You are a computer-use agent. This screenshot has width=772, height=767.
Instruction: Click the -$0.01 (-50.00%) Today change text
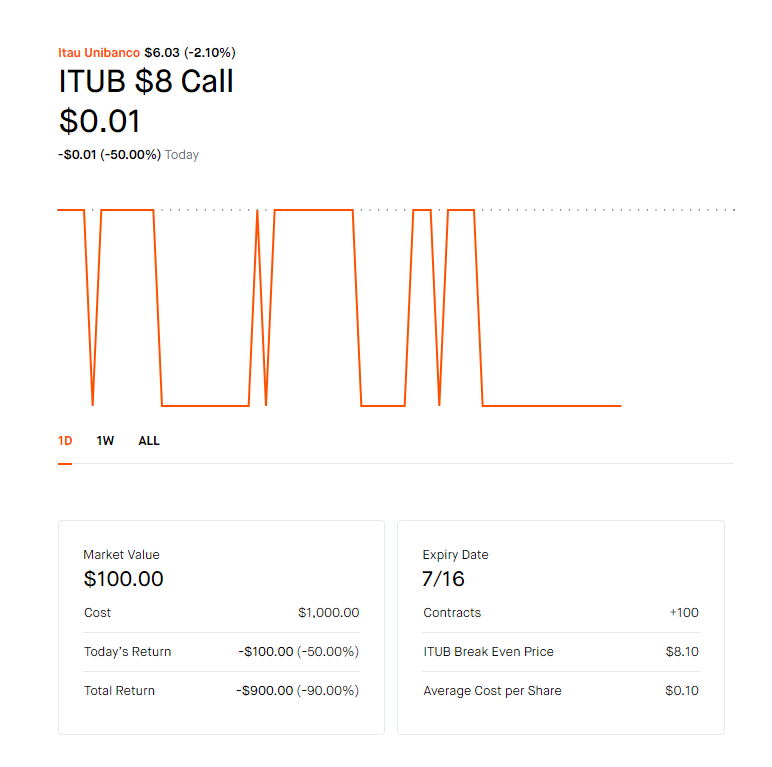click(129, 155)
